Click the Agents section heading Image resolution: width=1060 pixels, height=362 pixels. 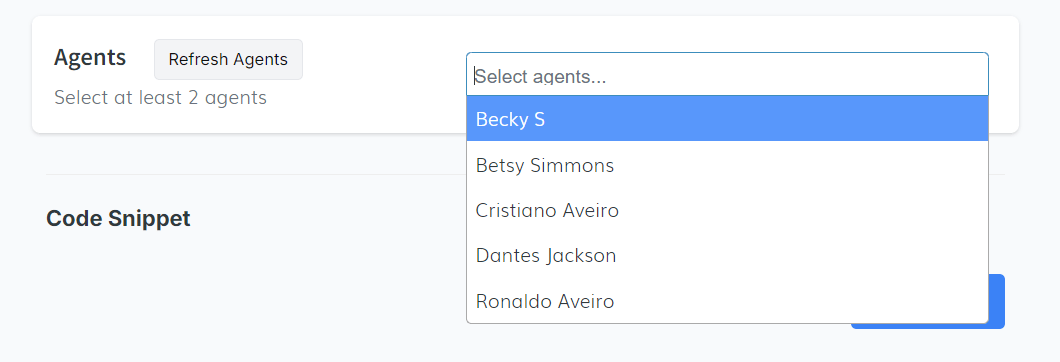(x=90, y=58)
